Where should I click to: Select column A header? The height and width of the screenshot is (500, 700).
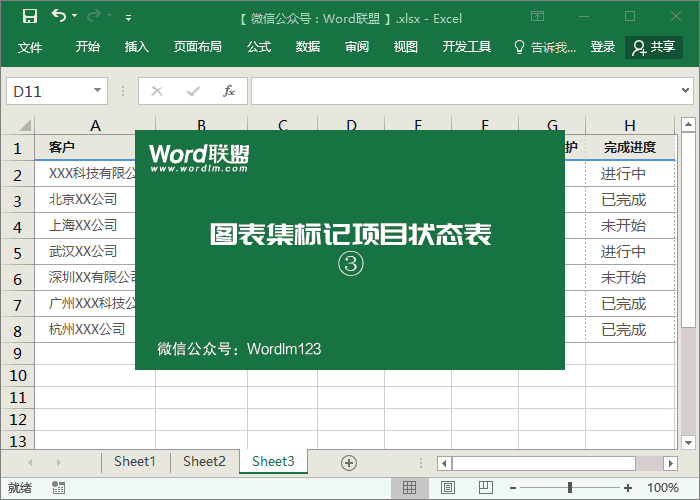[x=95, y=125]
